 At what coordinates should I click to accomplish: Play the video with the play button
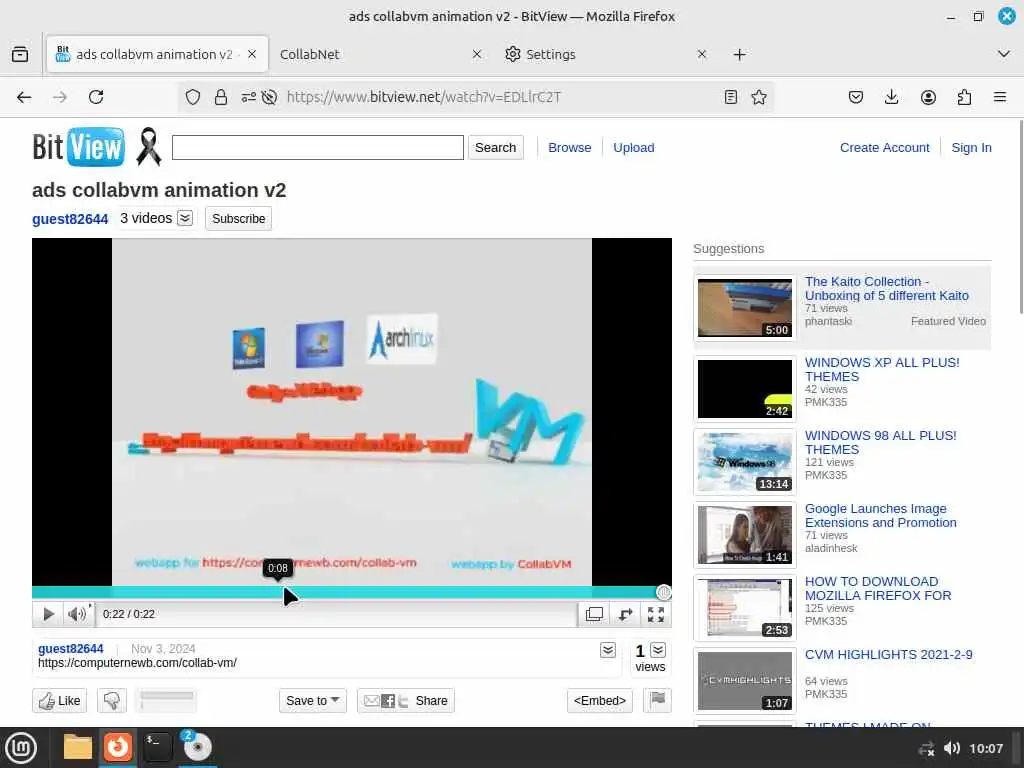pos(48,614)
